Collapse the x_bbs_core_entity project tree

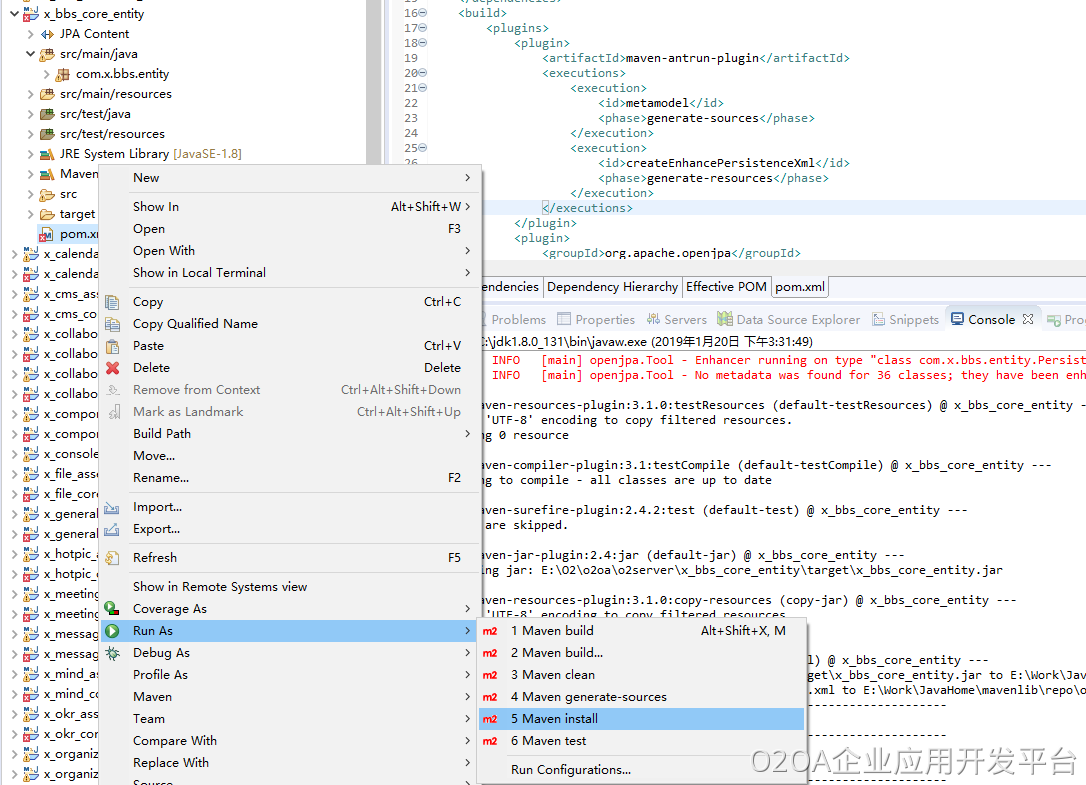click(14, 14)
